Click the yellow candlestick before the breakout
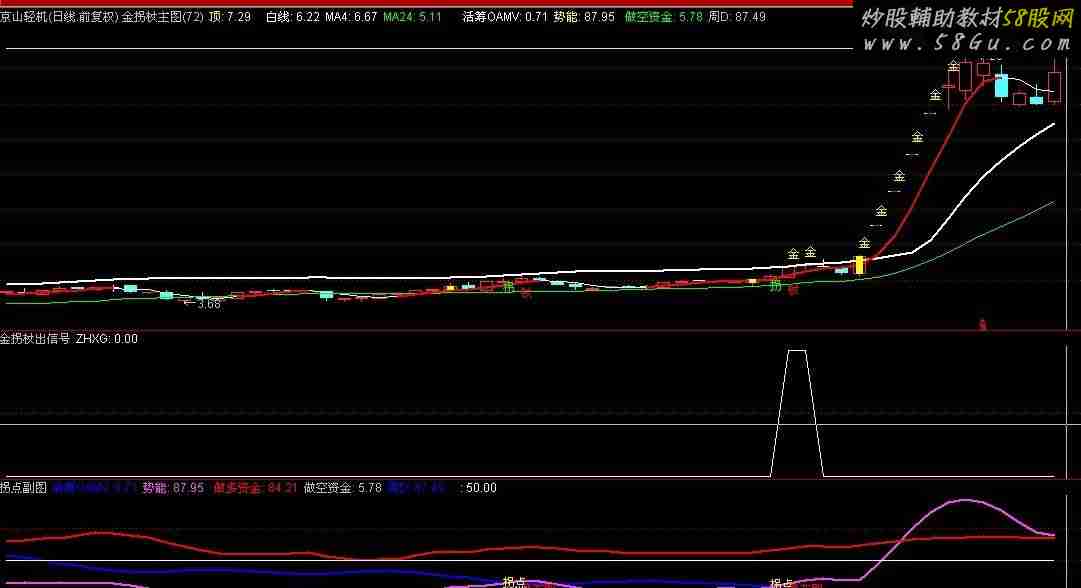The height and width of the screenshot is (588, 1081). click(x=858, y=265)
